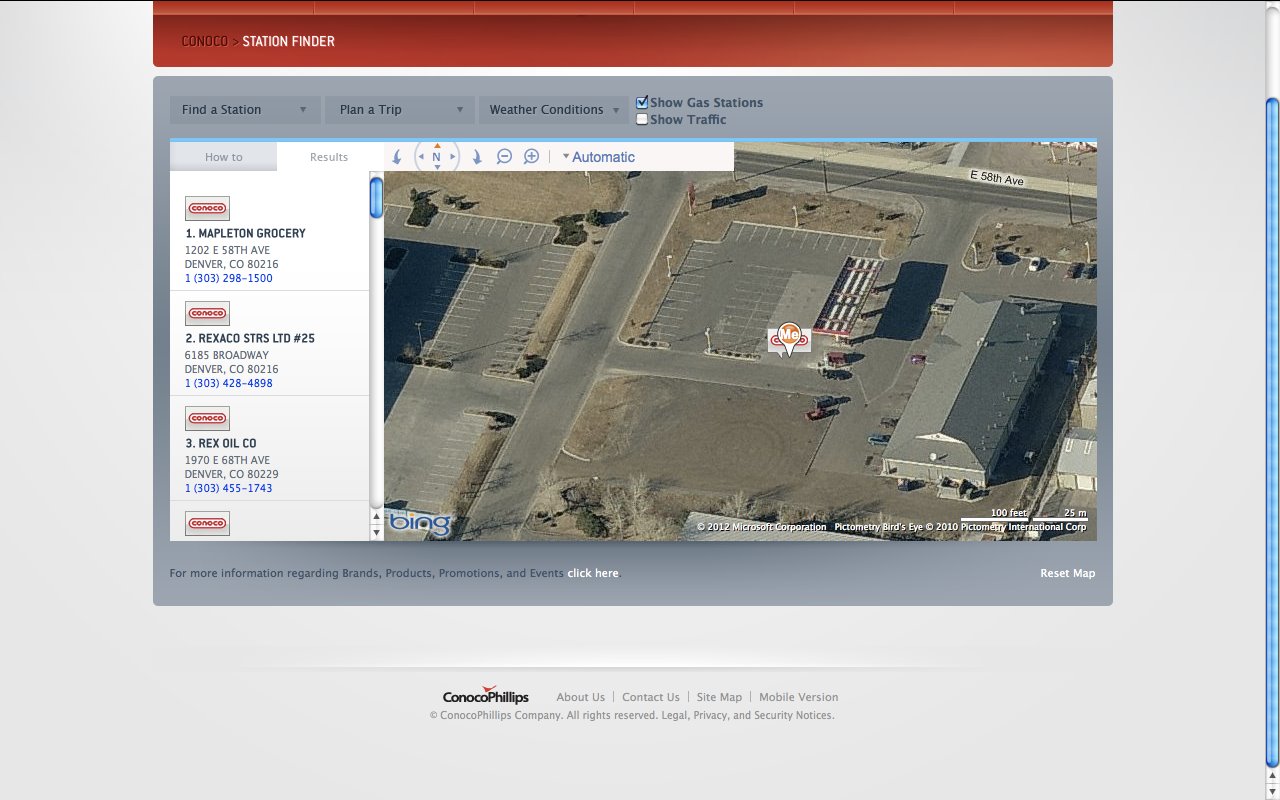This screenshot has width=1280, height=800.
Task: Pan the map north with compass arrow
Action: [x=437, y=145]
